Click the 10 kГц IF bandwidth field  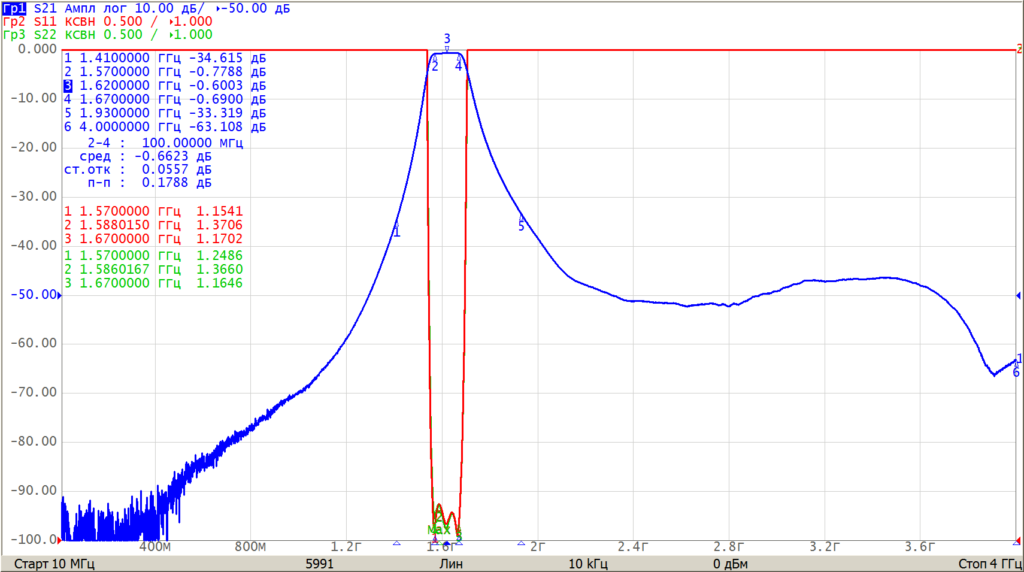pos(588,564)
